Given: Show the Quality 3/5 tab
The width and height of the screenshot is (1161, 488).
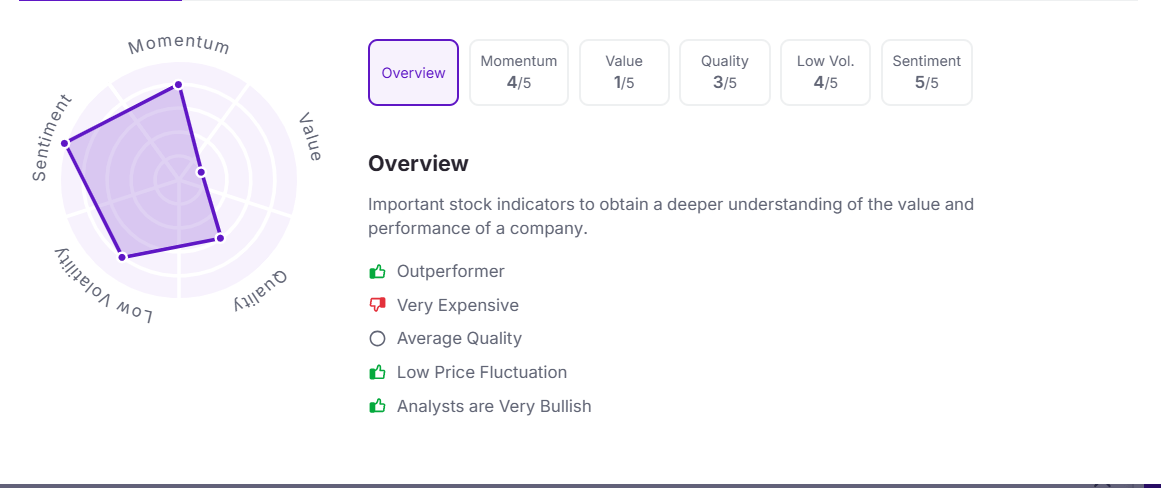Looking at the screenshot, I should [724, 73].
